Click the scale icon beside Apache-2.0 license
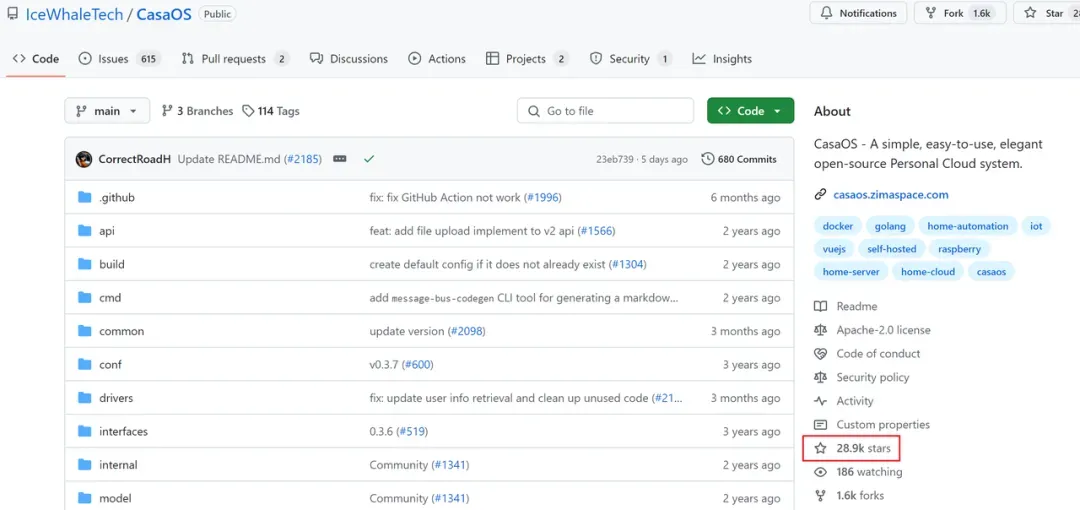The height and width of the screenshot is (510, 1080). 820,330
